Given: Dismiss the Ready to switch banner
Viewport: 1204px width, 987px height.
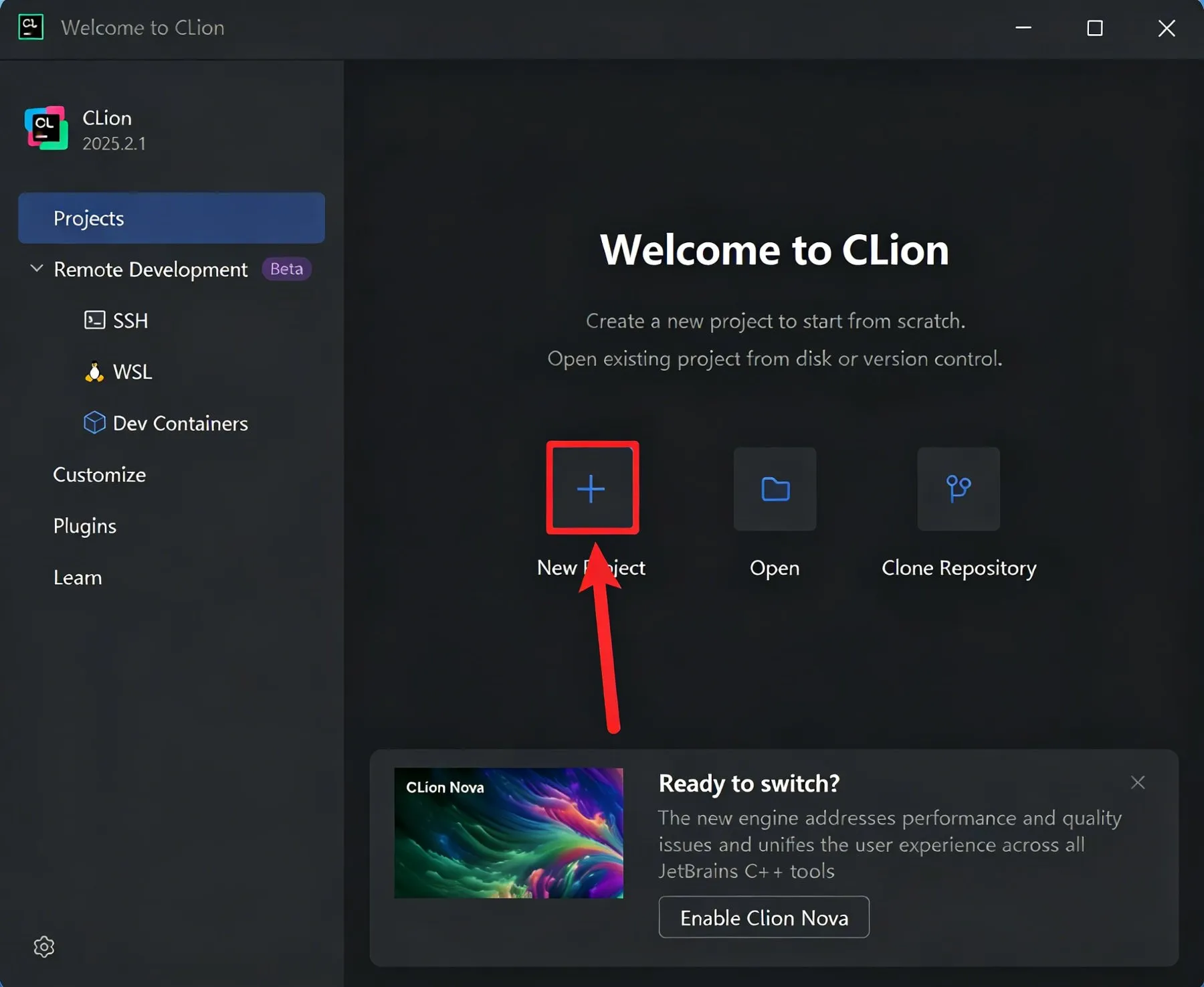Looking at the screenshot, I should pyautogui.click(x=1138, y=782).
